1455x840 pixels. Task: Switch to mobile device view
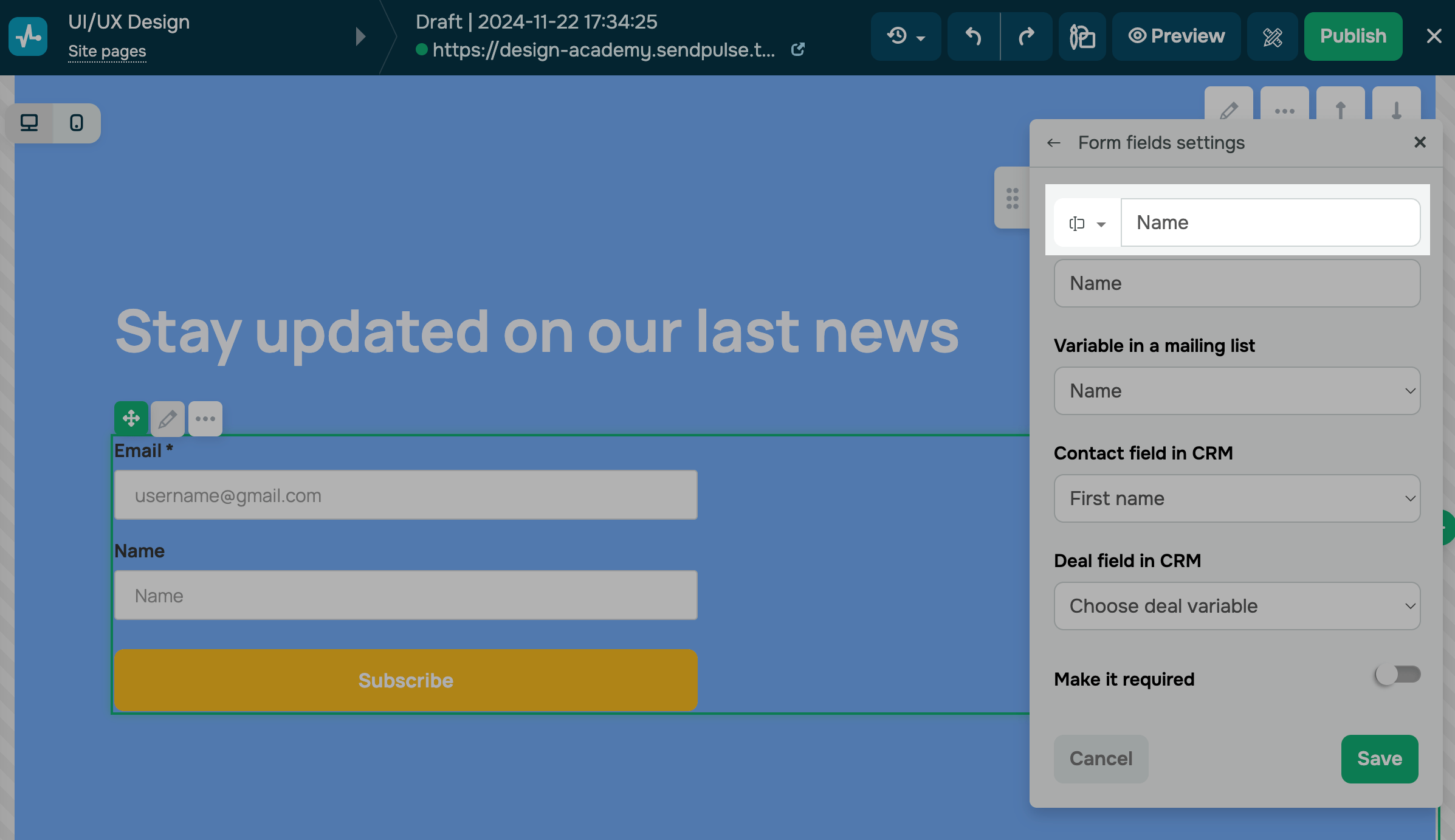click(77, 123)
